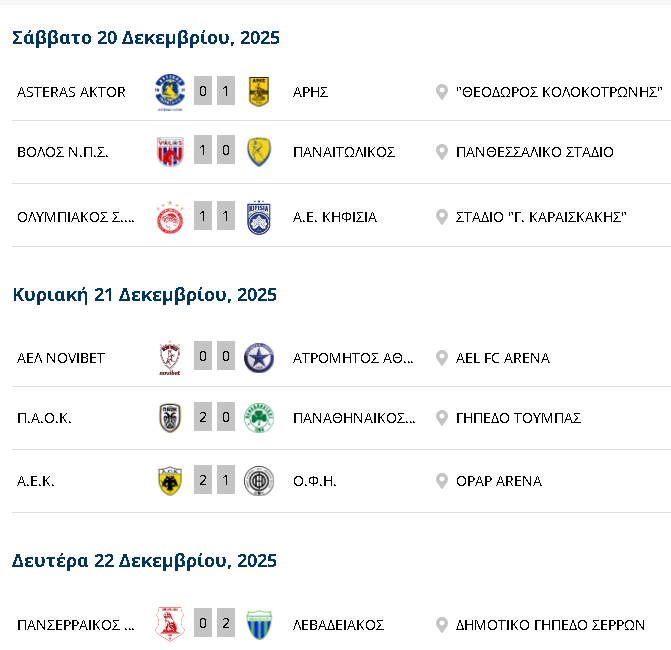
Task: Open the ΛΕΒΑΔΕΙΑΚΟΣ team page
Action: tap(338, 625)
